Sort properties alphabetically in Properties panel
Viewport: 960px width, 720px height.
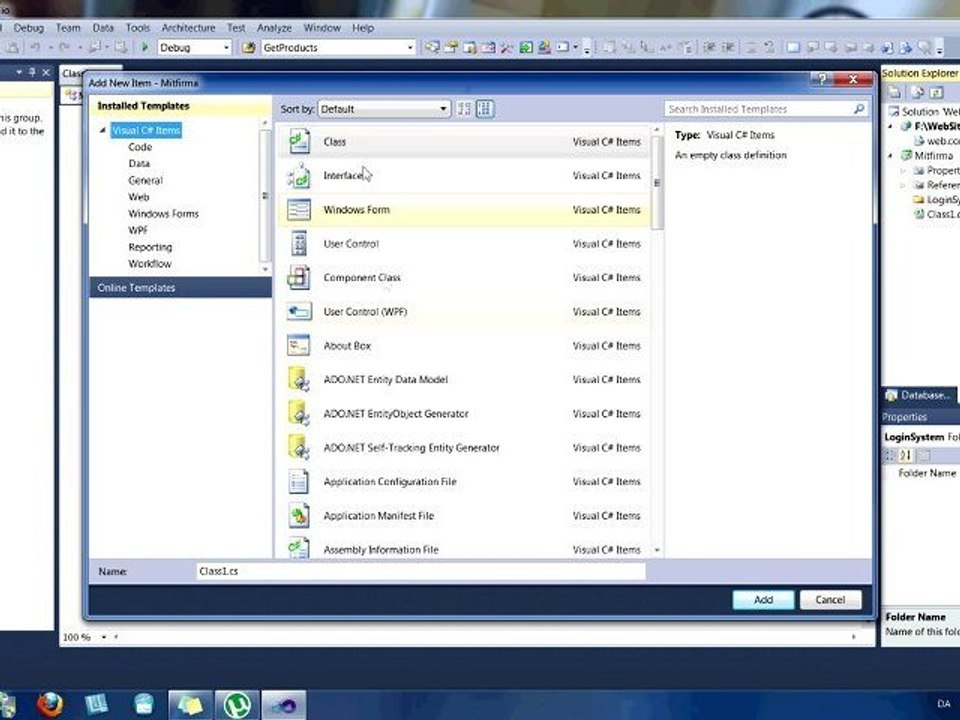click(906, 455)
